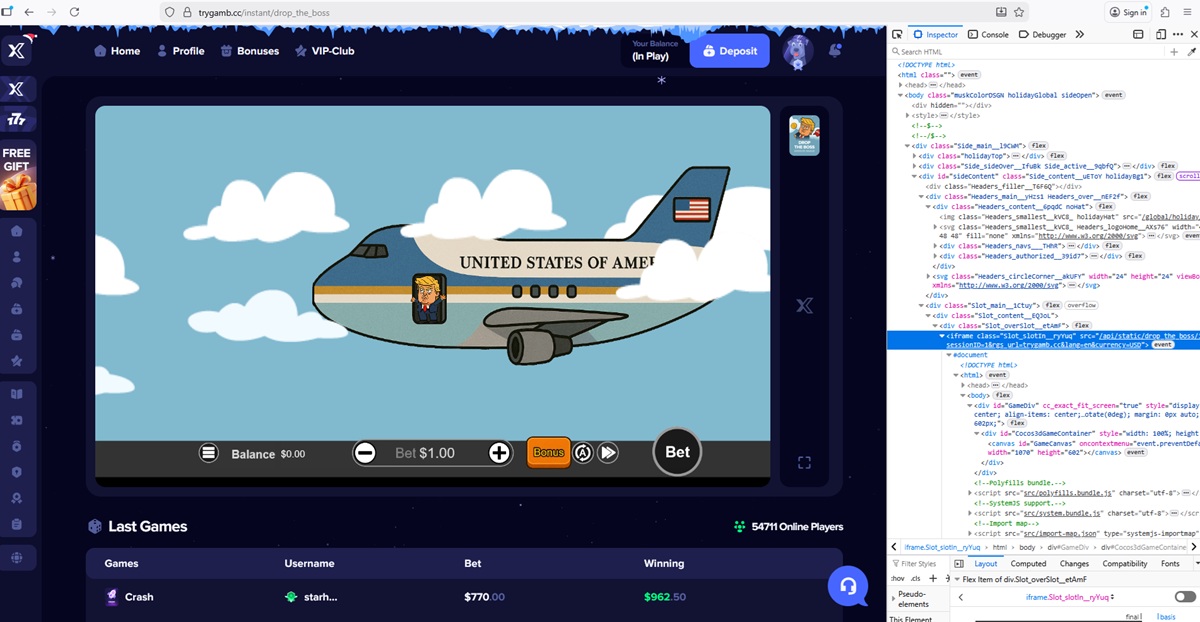The image size is (1200, 622).
Task: Click the round Bet button
Action: coord(677,452)
